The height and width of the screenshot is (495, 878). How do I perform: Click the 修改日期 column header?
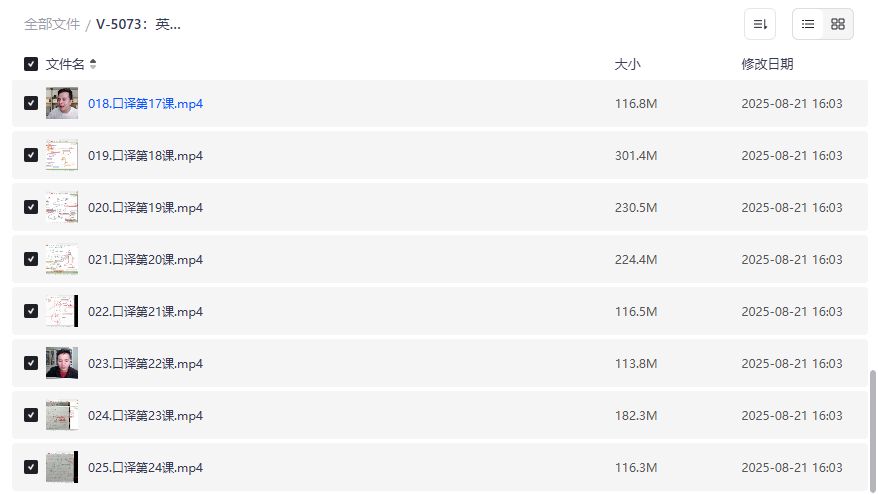click(x=767, y=64)
